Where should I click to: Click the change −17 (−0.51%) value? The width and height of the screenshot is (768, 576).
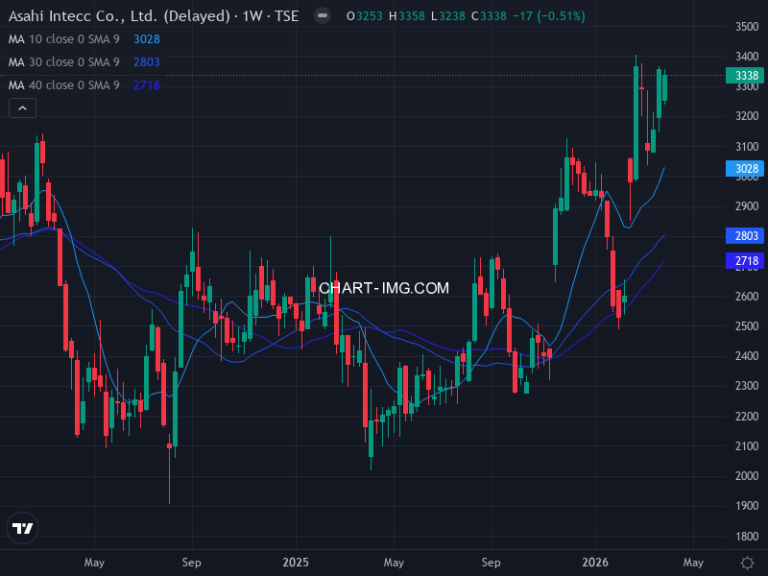549,16
